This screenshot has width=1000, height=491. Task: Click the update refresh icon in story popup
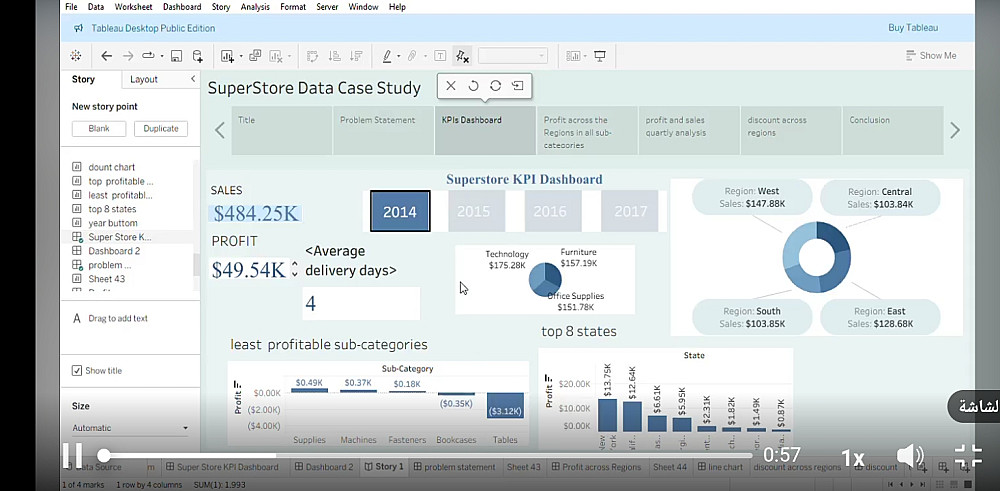(x=496, y=85)
